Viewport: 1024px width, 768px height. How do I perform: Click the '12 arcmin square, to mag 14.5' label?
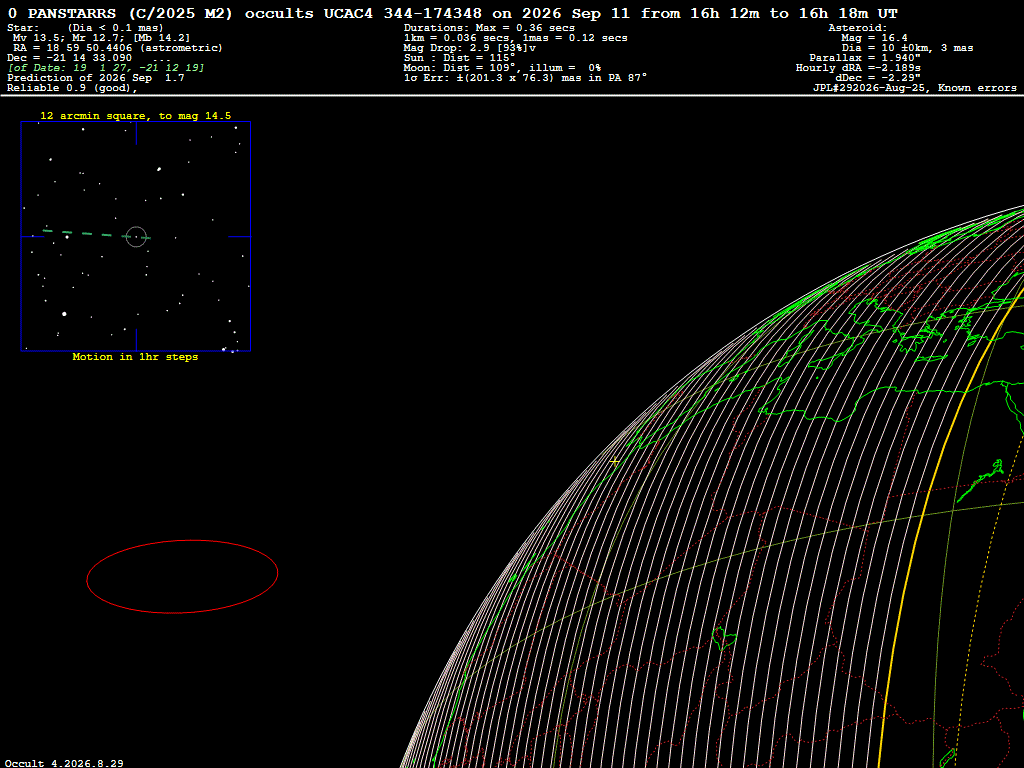pos(136,116)
